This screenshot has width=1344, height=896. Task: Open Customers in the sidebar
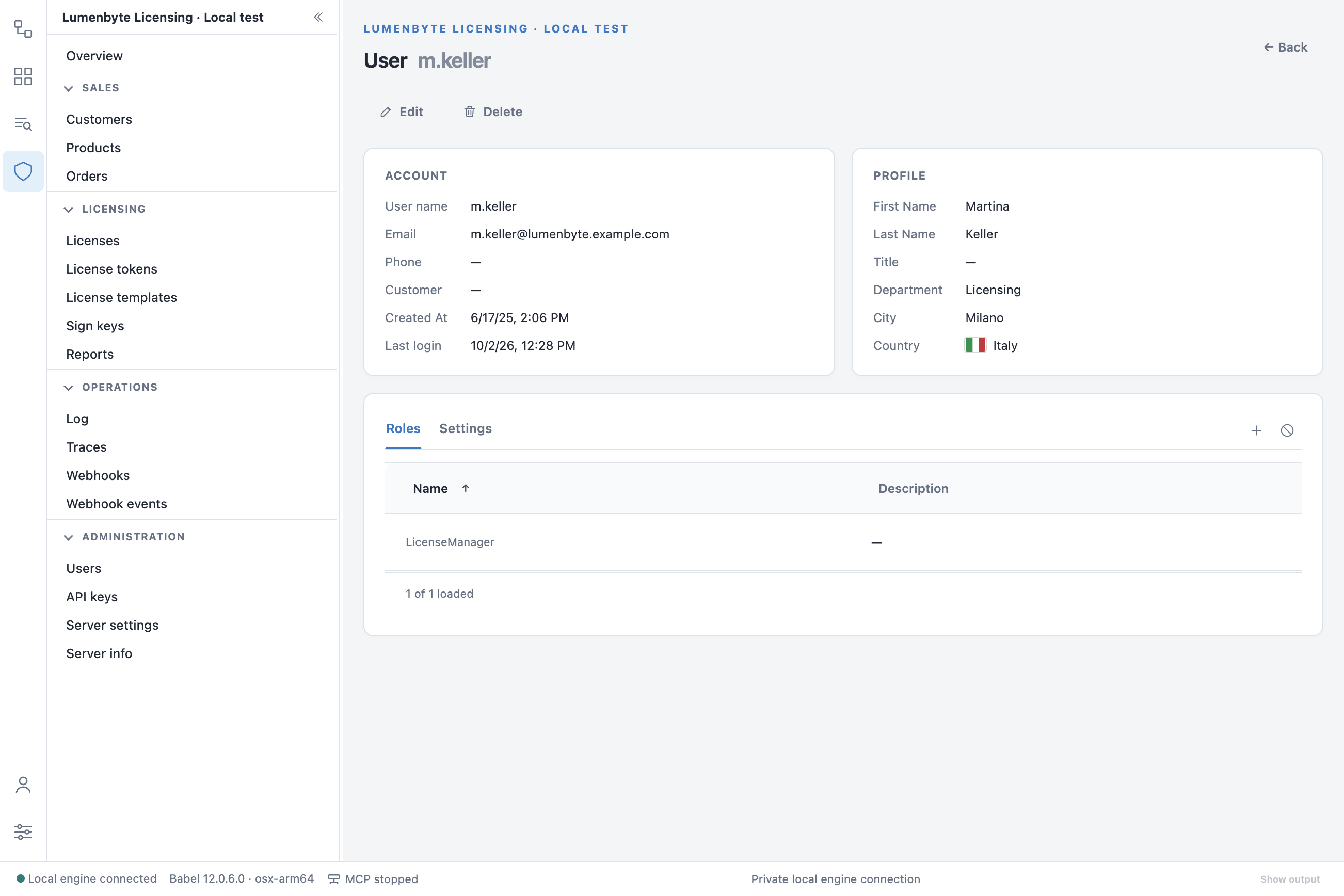click(99, 119)
